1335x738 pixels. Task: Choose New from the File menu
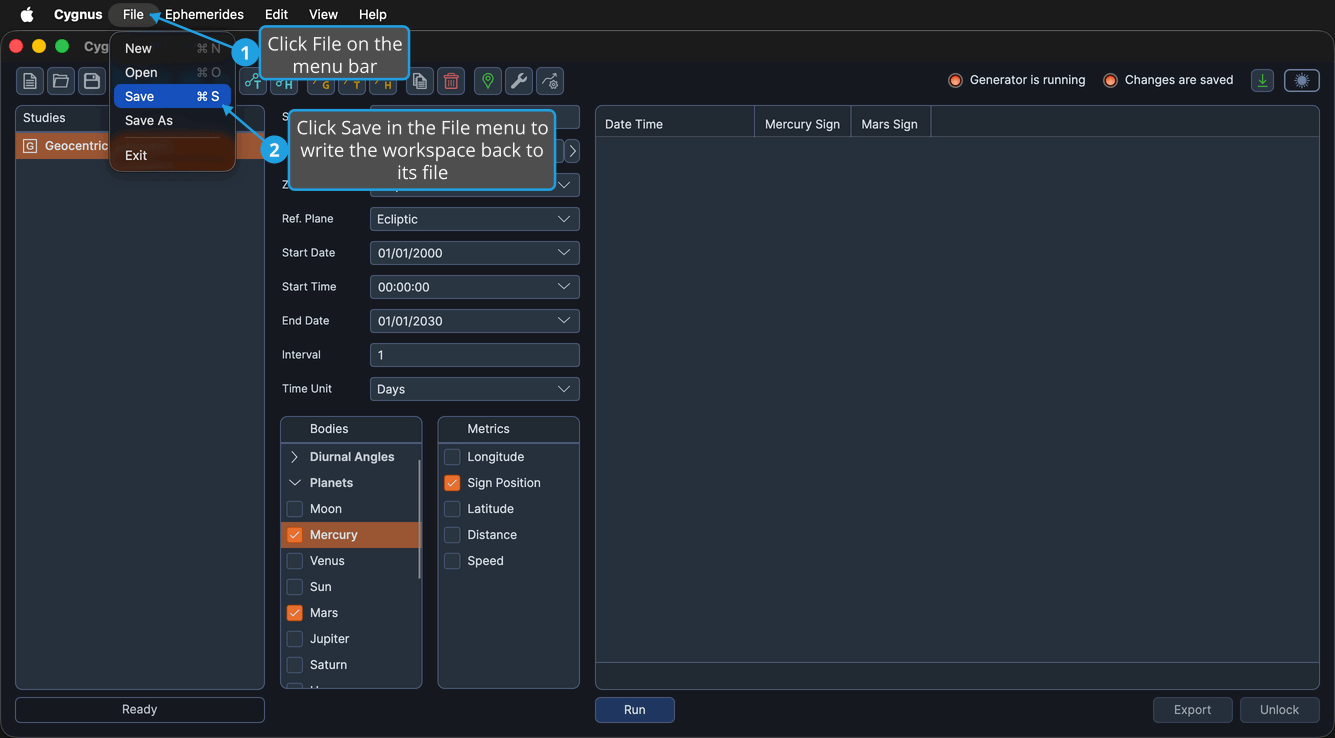[173, 48]
